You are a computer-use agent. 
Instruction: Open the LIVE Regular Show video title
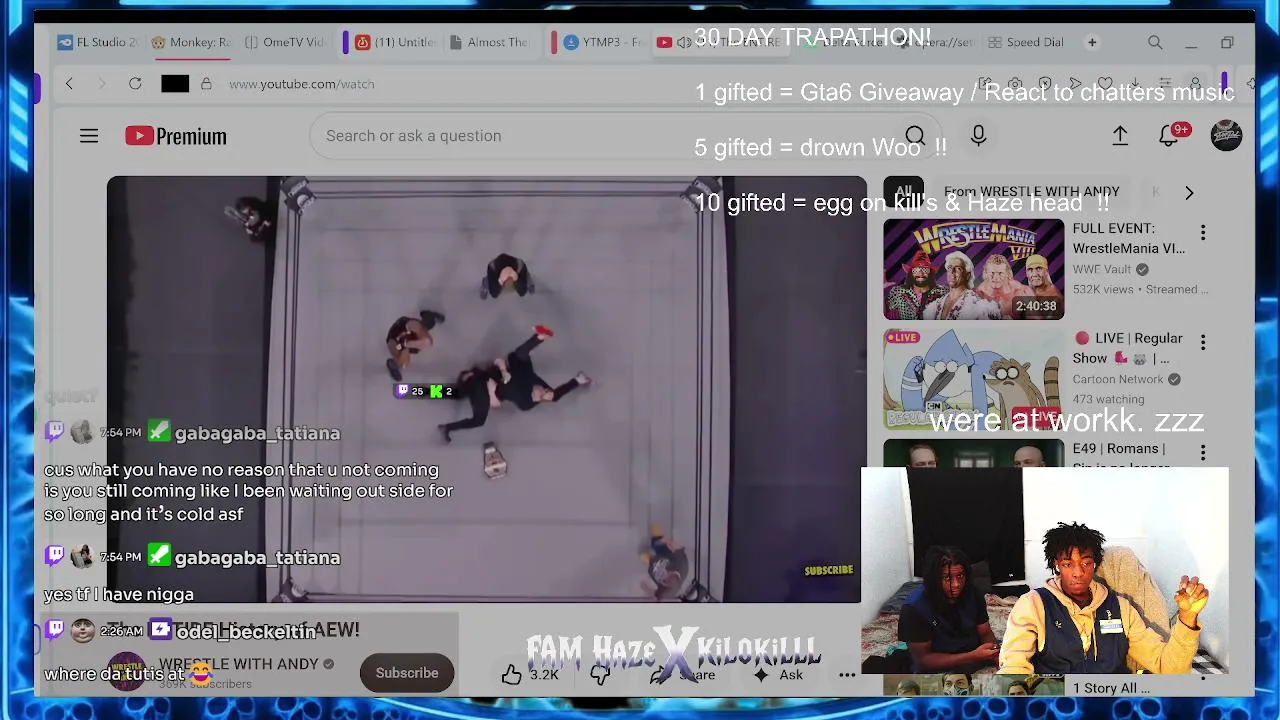(x=1129, y=348)
